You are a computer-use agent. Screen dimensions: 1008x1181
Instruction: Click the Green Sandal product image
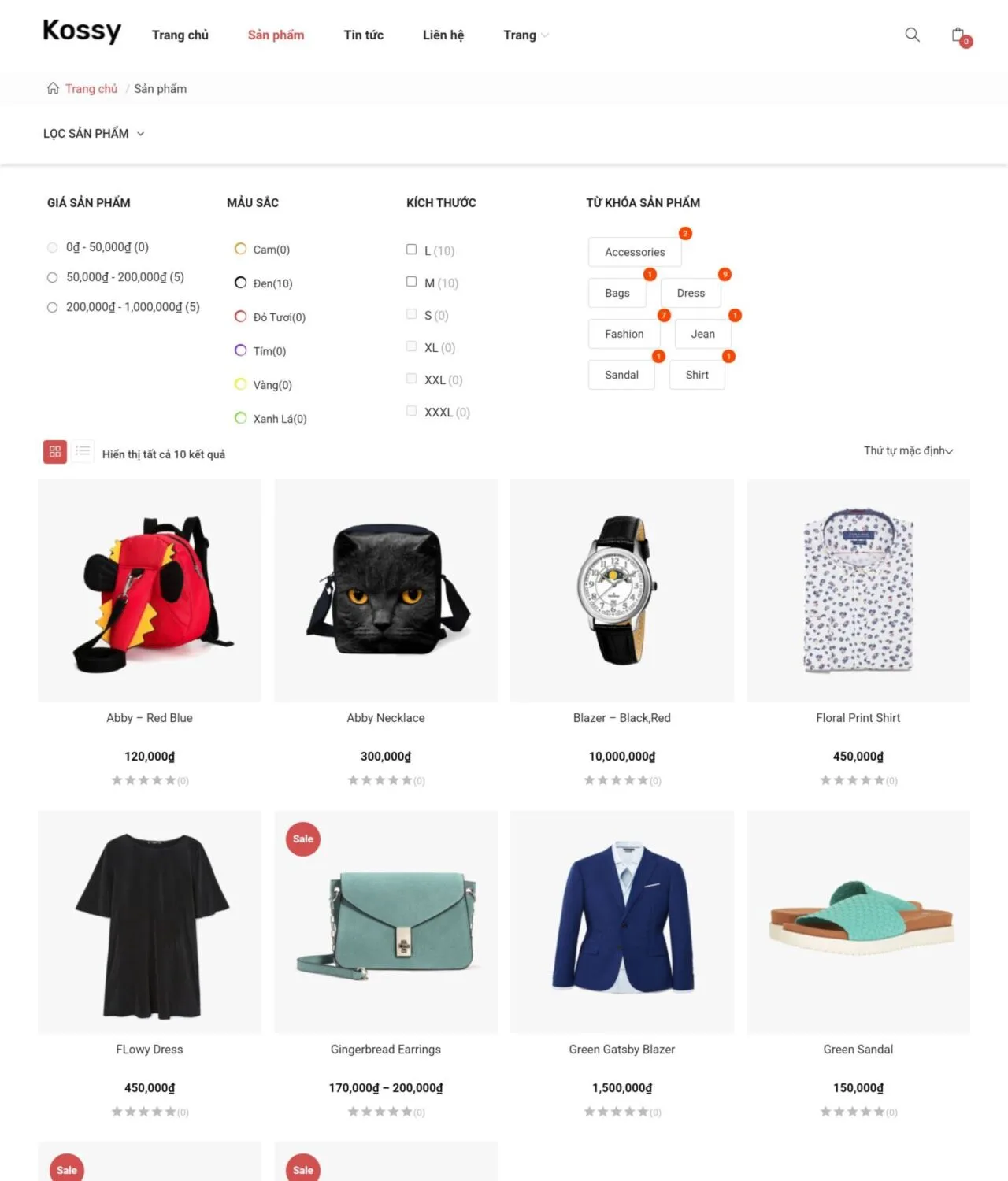click(x=858, y=922)
